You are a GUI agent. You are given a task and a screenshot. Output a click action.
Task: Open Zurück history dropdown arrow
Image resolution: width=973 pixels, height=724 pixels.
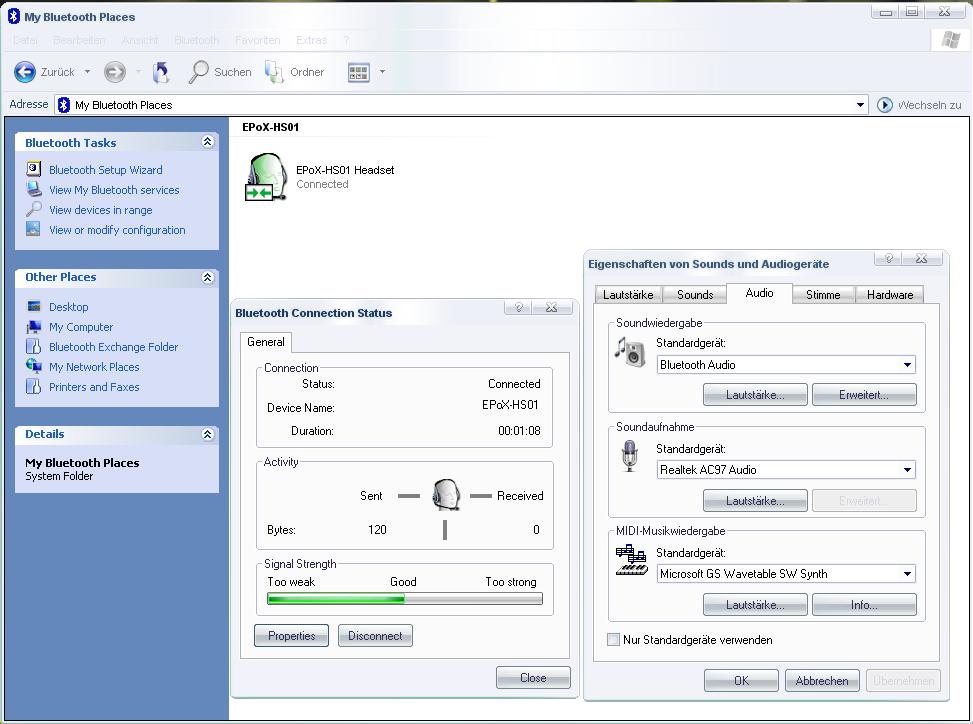(87, 72)
